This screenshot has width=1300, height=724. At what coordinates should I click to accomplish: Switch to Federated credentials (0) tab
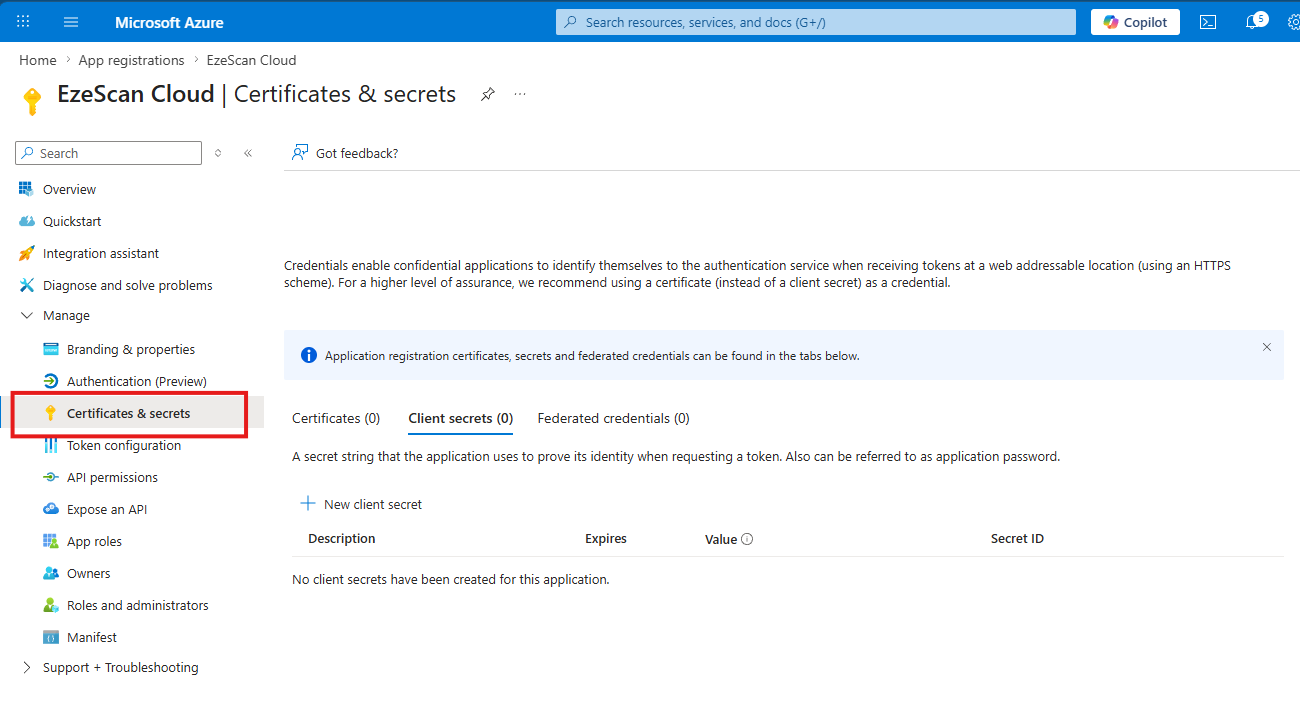pos(614,418)
